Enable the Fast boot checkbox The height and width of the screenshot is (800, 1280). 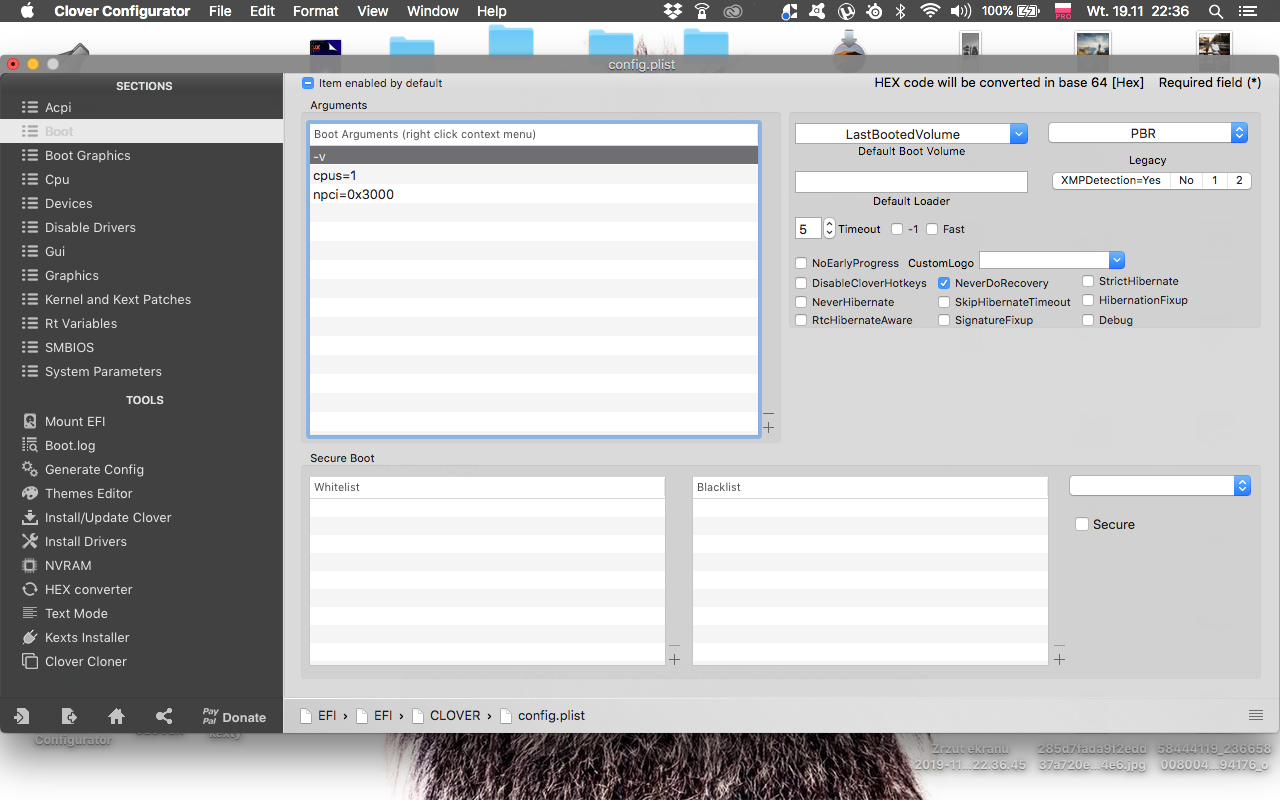(932, 229)
